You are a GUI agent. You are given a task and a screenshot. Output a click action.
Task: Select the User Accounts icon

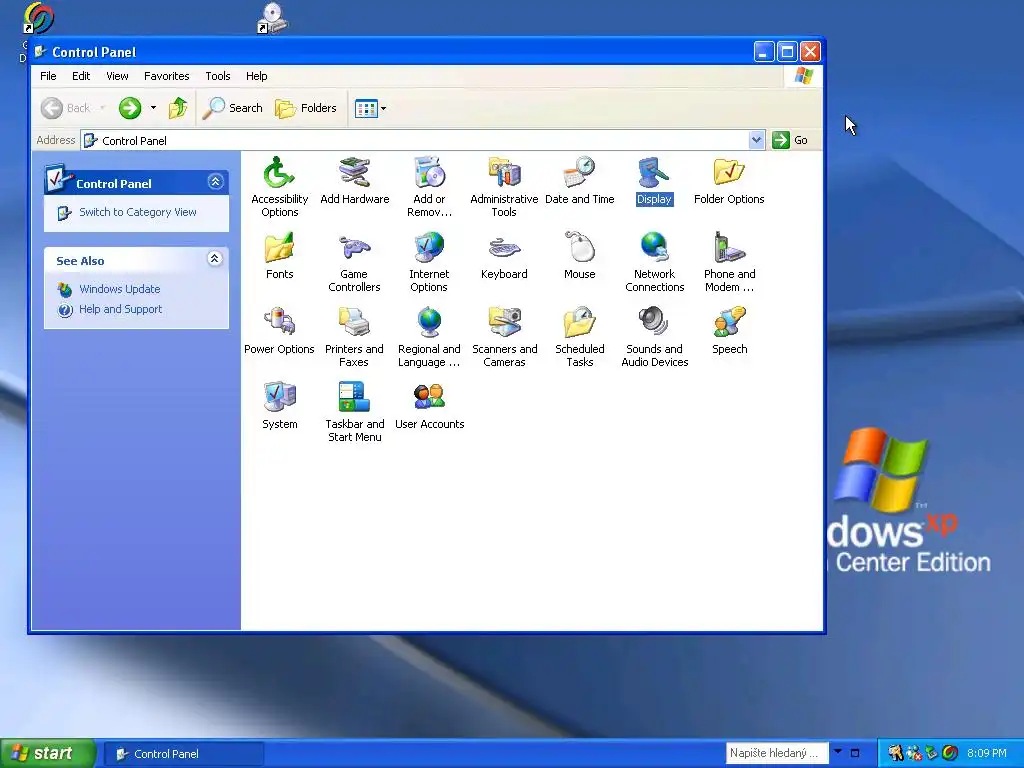pyautogui.click(x=429, y=406)
